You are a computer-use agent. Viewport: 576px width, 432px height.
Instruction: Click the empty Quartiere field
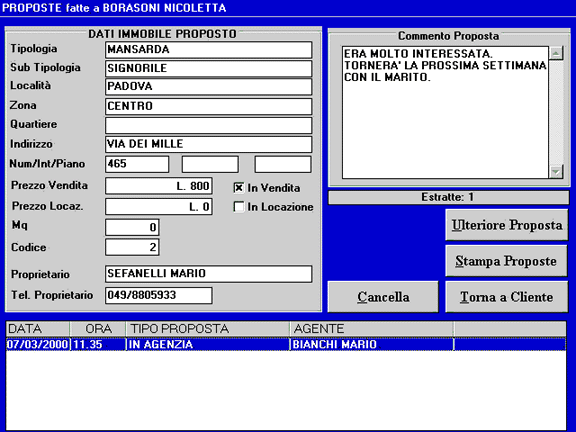(x=209, y=125)
